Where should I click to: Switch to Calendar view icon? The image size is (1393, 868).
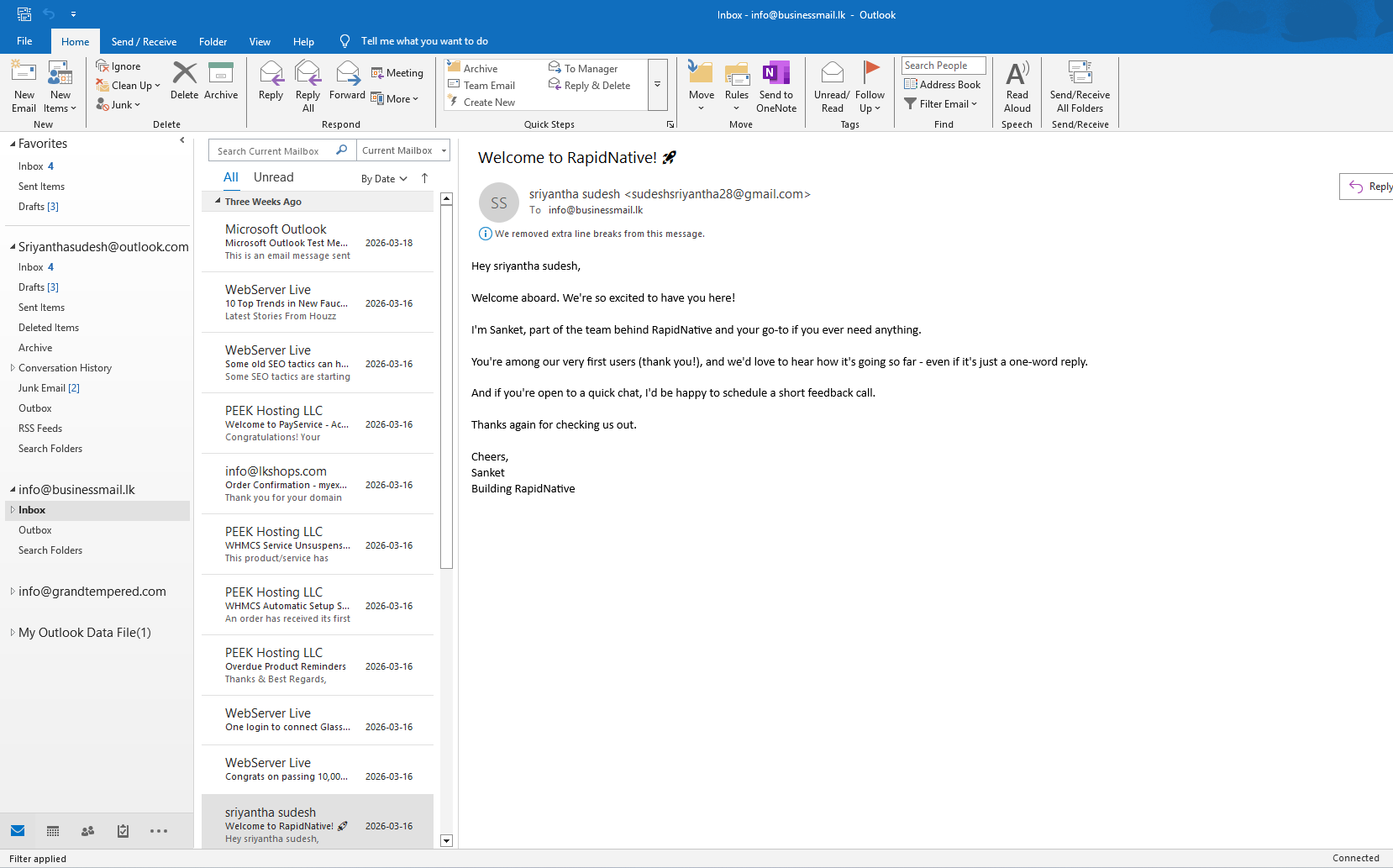pyautogui.click(x=53, y=831)
